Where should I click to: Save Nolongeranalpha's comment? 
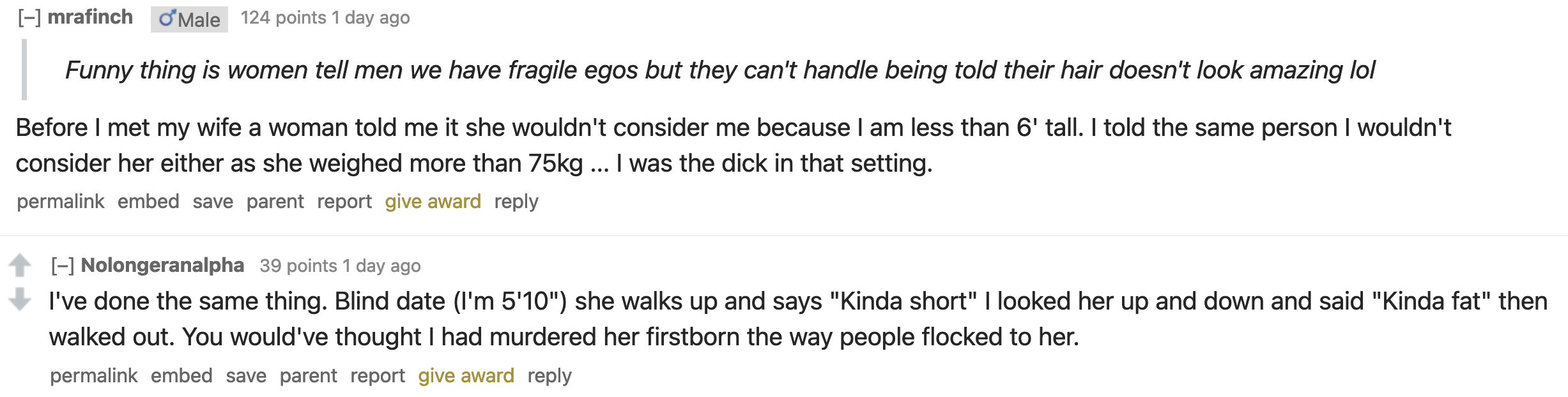coord(246,376)
